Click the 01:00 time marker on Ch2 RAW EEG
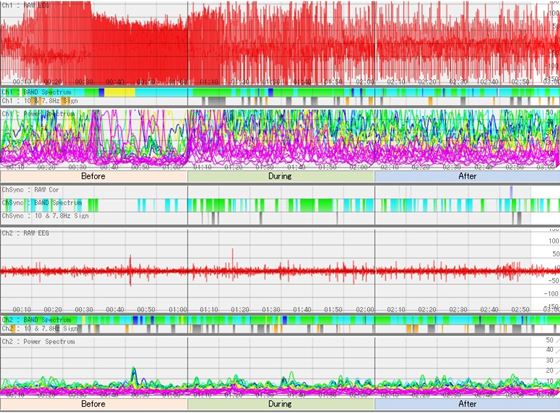 (178, 309)
